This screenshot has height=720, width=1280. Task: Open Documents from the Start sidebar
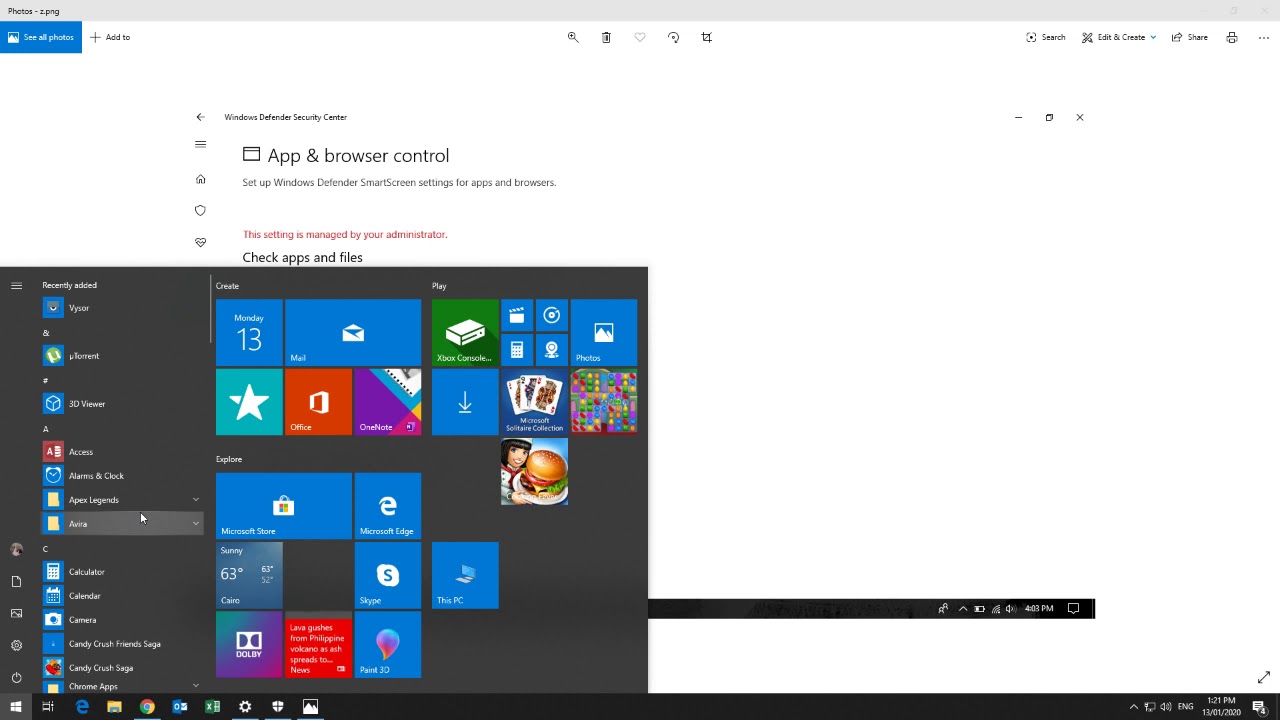coord(16,581)
